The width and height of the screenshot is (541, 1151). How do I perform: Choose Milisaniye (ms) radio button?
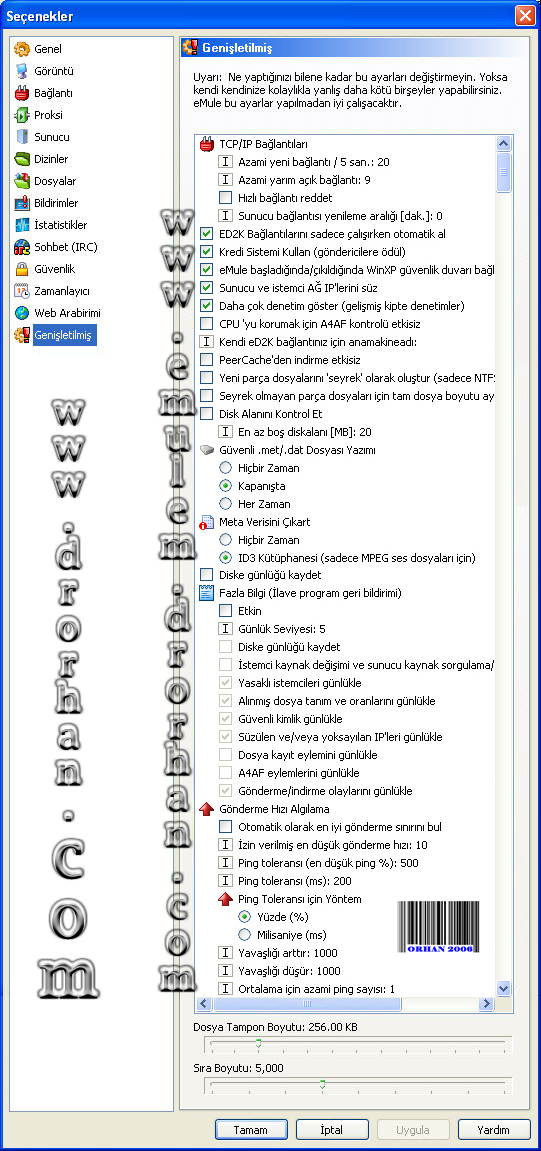pos(244,935)
